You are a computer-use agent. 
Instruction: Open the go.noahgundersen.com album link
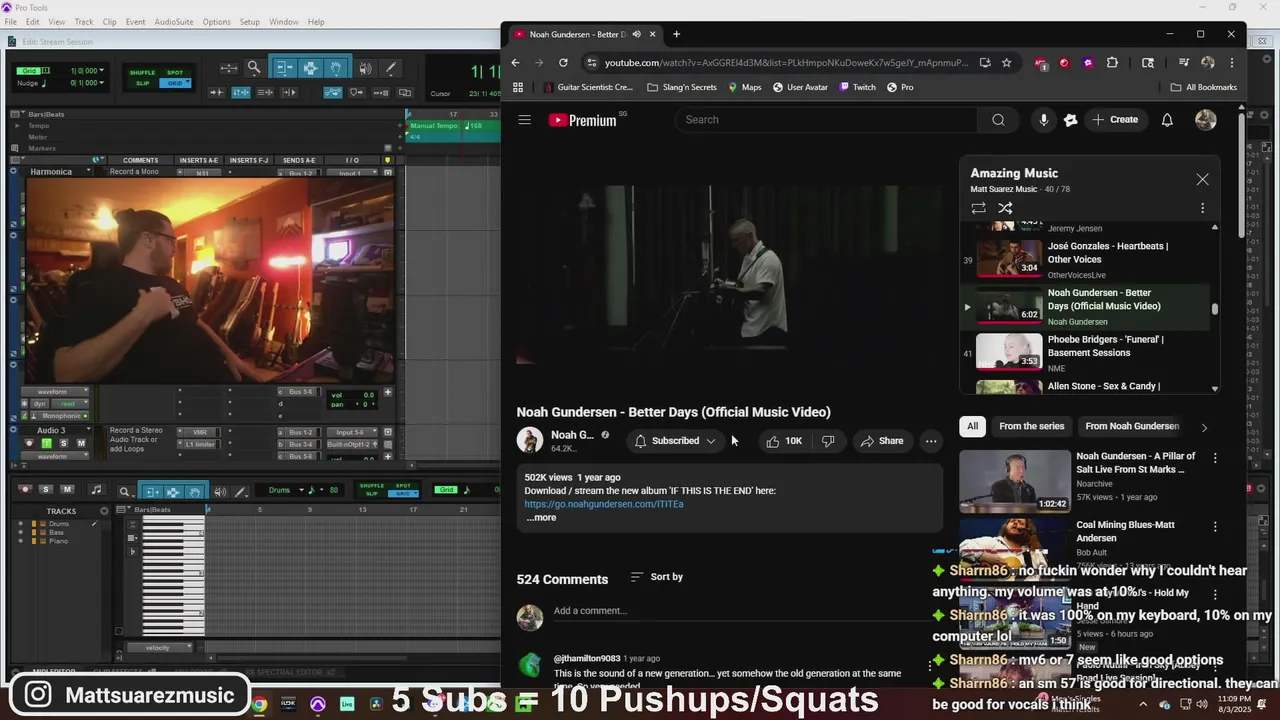pos(604,504)
